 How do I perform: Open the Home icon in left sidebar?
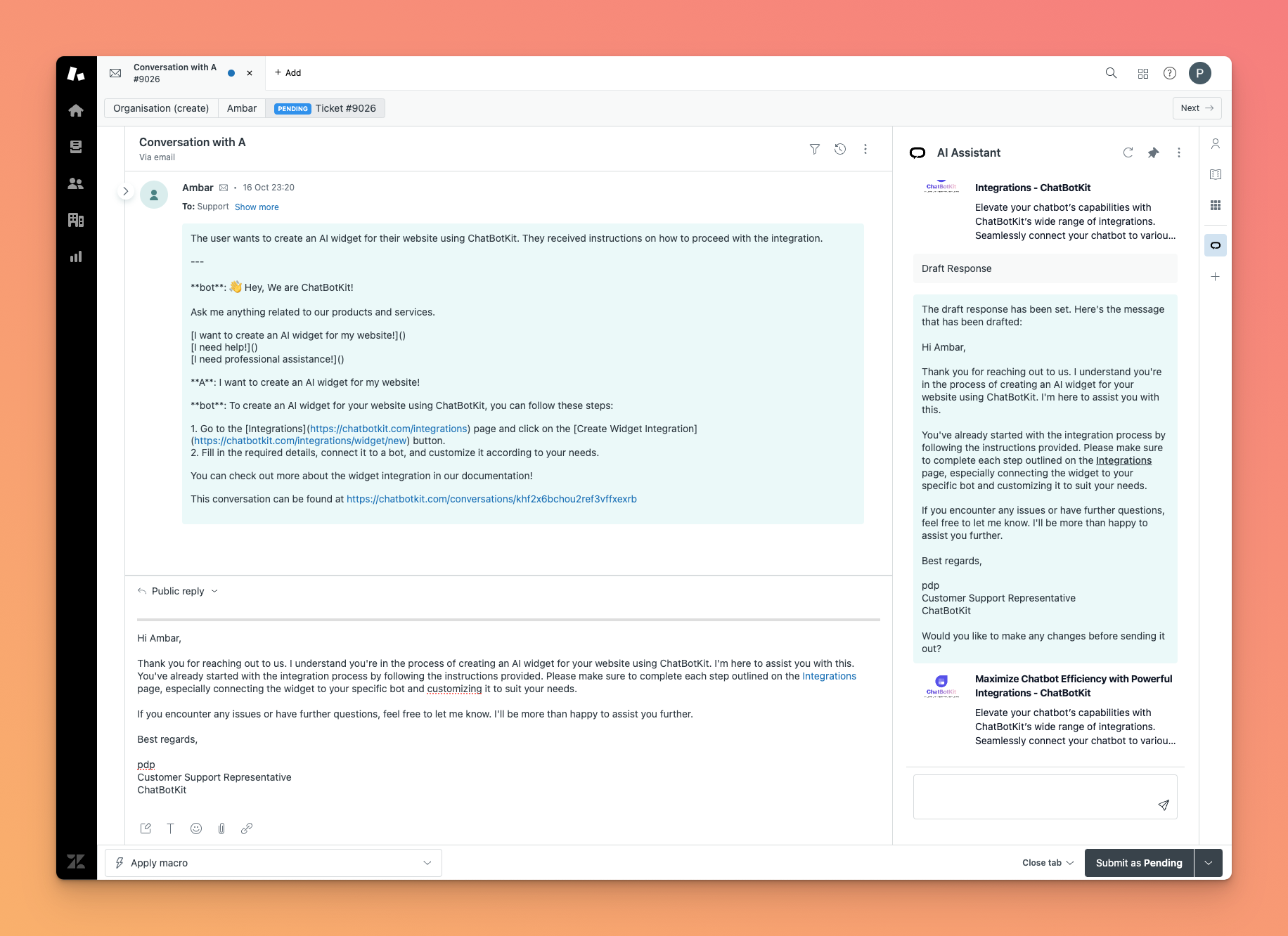(76, 111)
